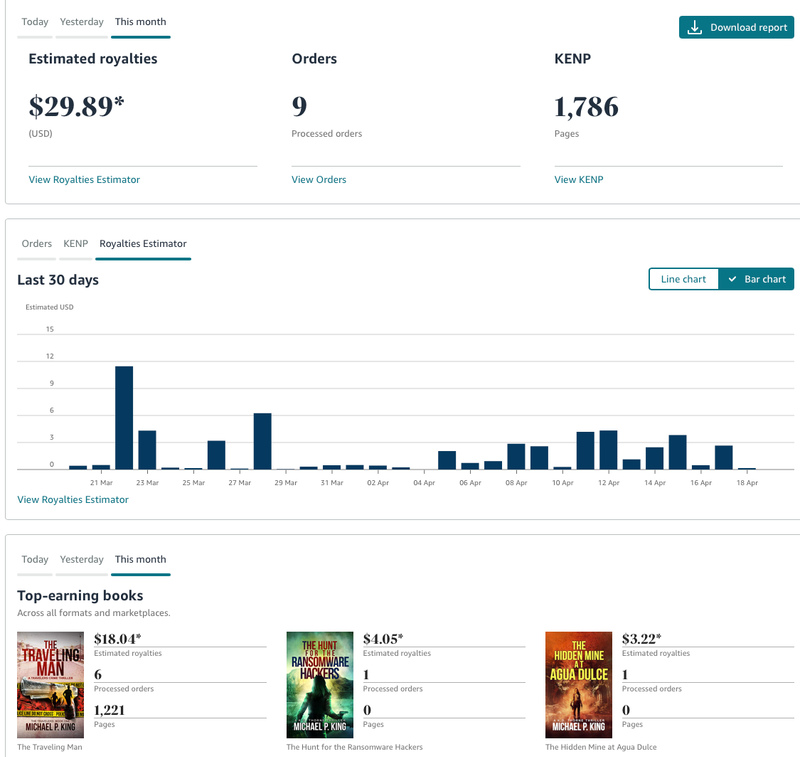The width and height of the screenshot is (800, 757).
Task: Click the 28 Mar royalties bar
Action: tap(263, 441)
